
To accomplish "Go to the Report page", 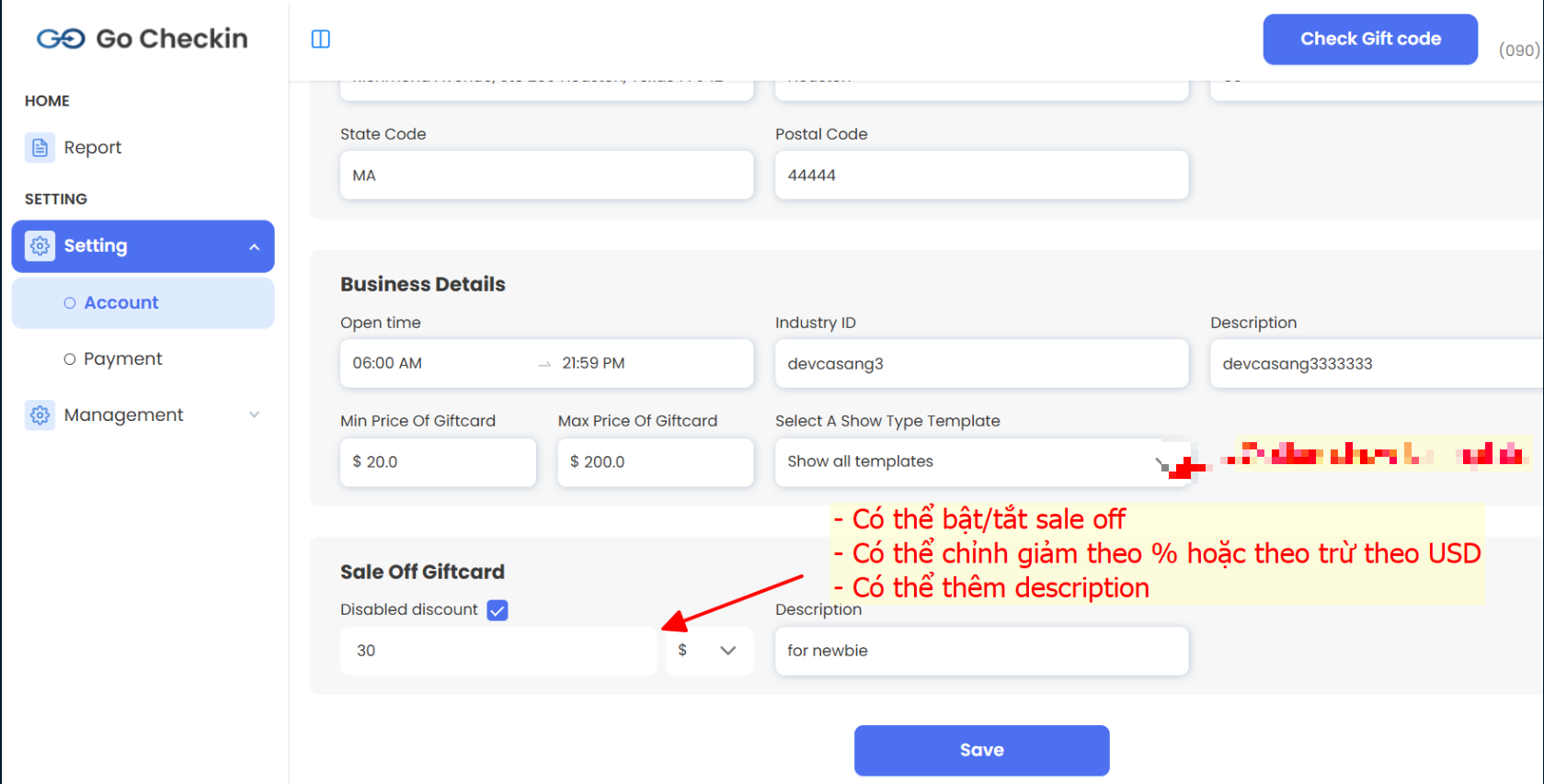I will coord(92,147).
